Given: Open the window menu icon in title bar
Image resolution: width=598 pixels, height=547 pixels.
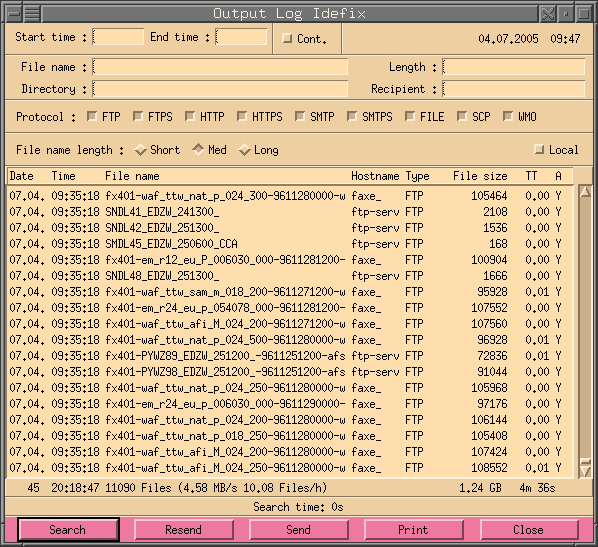Looking at the screenshot, I should (32, 14).
